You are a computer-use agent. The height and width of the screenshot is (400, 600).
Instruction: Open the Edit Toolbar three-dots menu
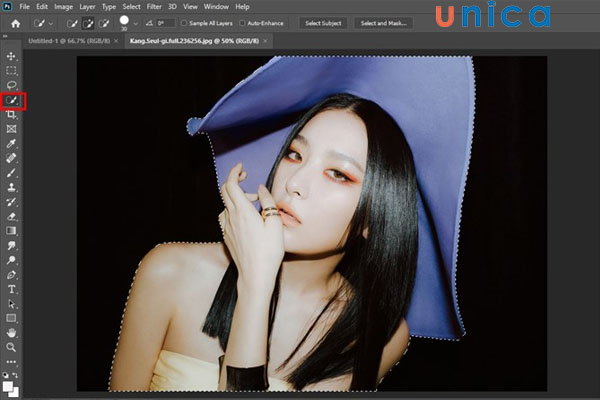click(11, 362)
